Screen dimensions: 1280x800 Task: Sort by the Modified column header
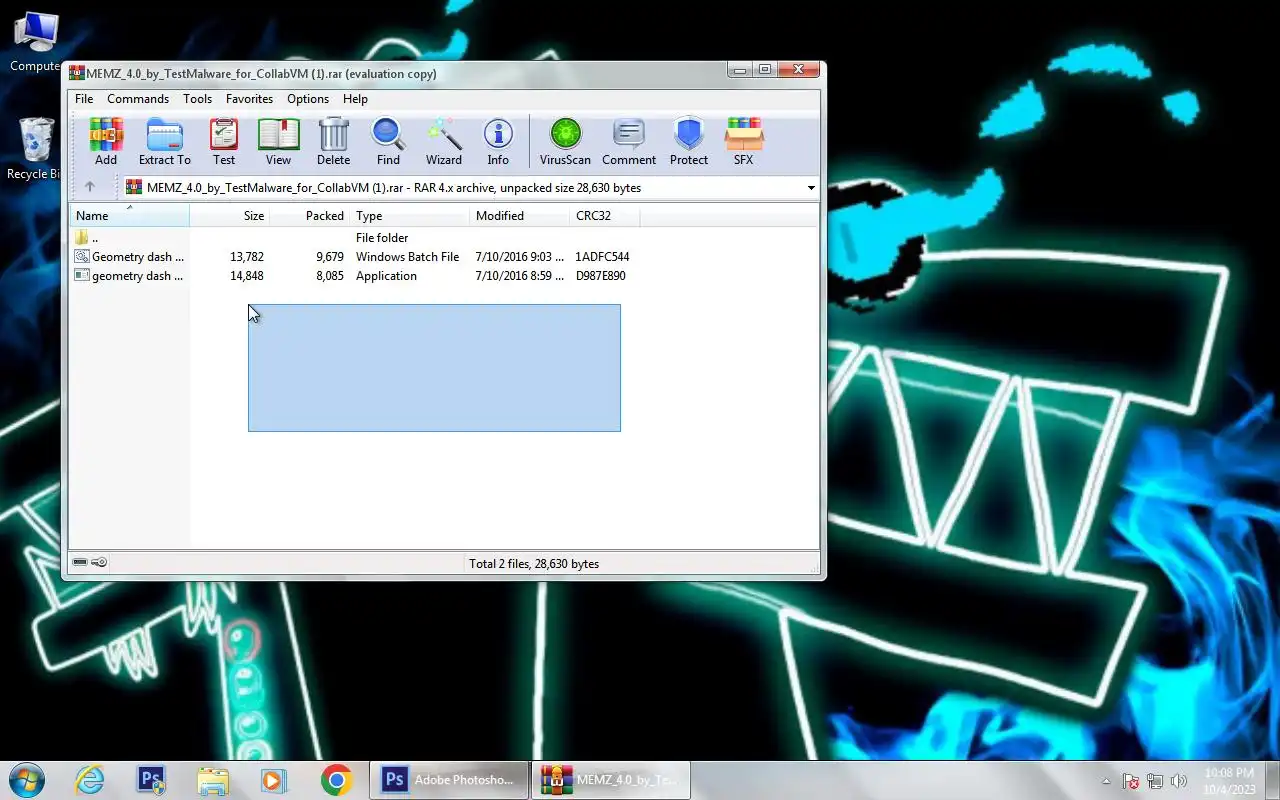tap(519, 215)
